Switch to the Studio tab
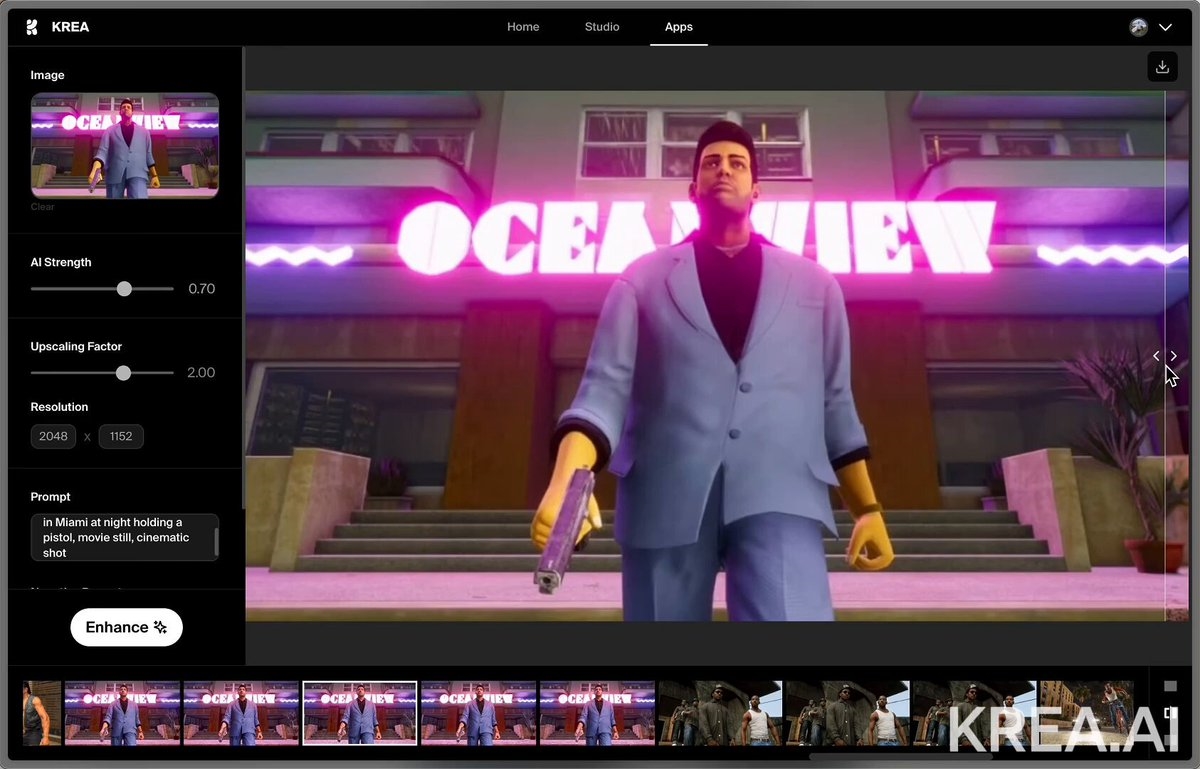 point(602,27)
